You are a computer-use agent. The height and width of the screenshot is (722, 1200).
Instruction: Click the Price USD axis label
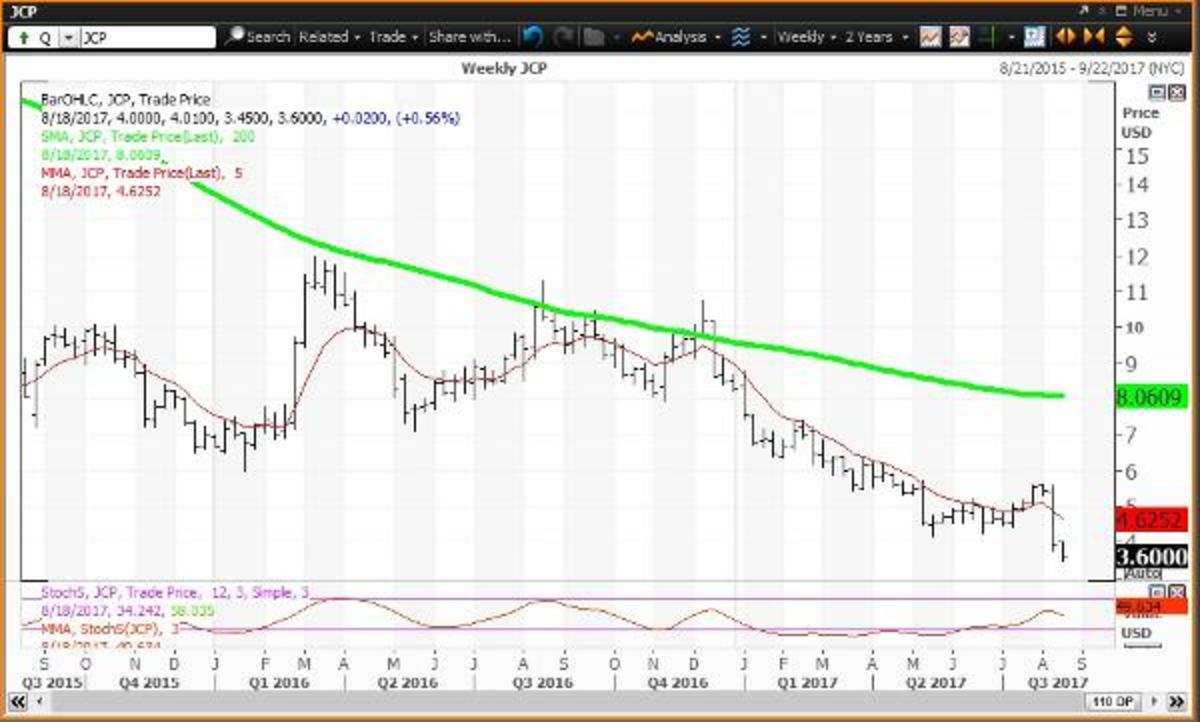[x=1139, y=122]
